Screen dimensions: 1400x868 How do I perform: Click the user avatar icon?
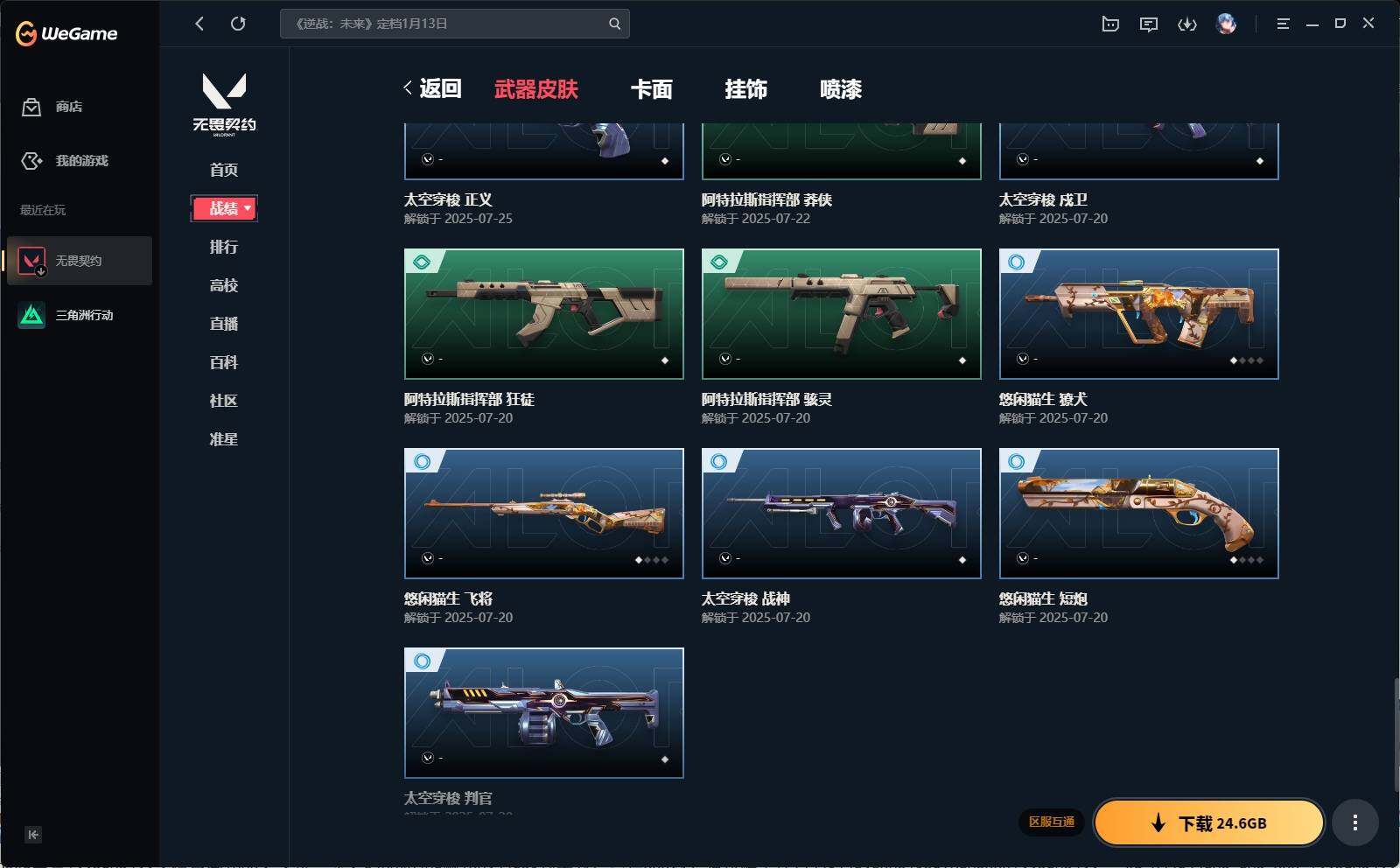(1227, 24)
